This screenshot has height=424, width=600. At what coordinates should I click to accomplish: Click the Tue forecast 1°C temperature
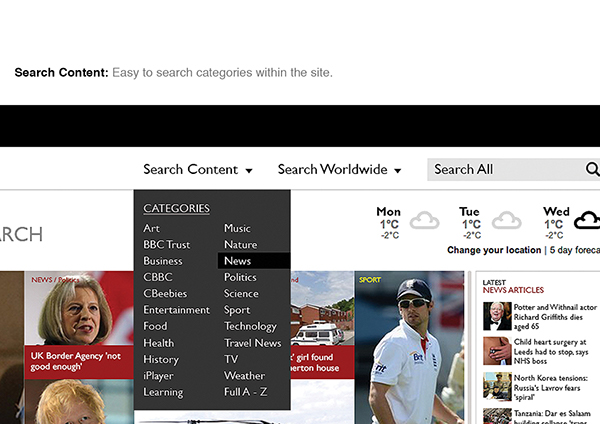pos(471,224)
